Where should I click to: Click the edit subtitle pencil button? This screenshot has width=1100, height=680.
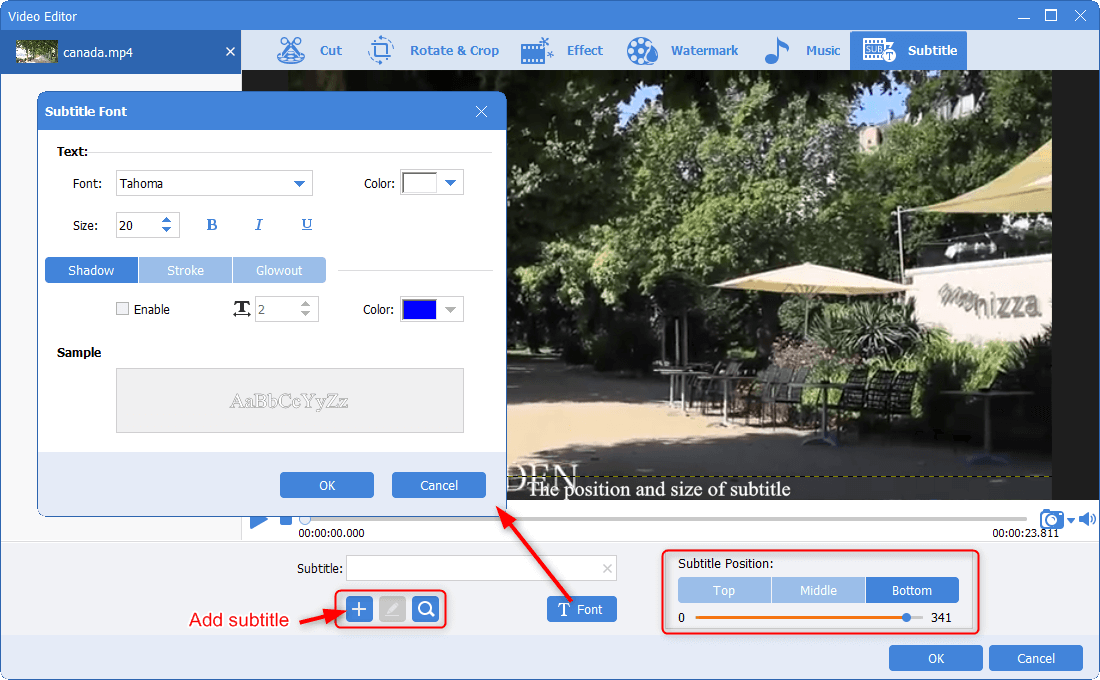coord(393,609)
